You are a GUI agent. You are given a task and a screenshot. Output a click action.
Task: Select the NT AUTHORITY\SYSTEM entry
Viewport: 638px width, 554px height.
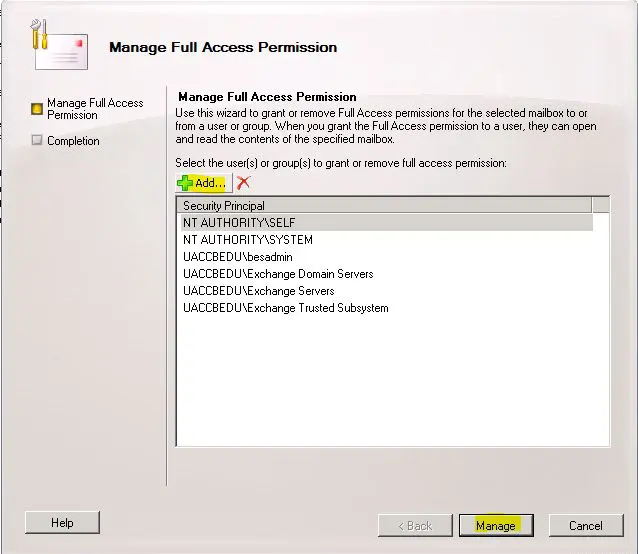248,240
